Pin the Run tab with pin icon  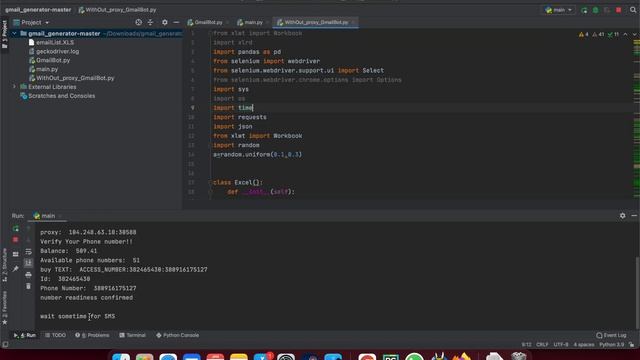point(16,269)
